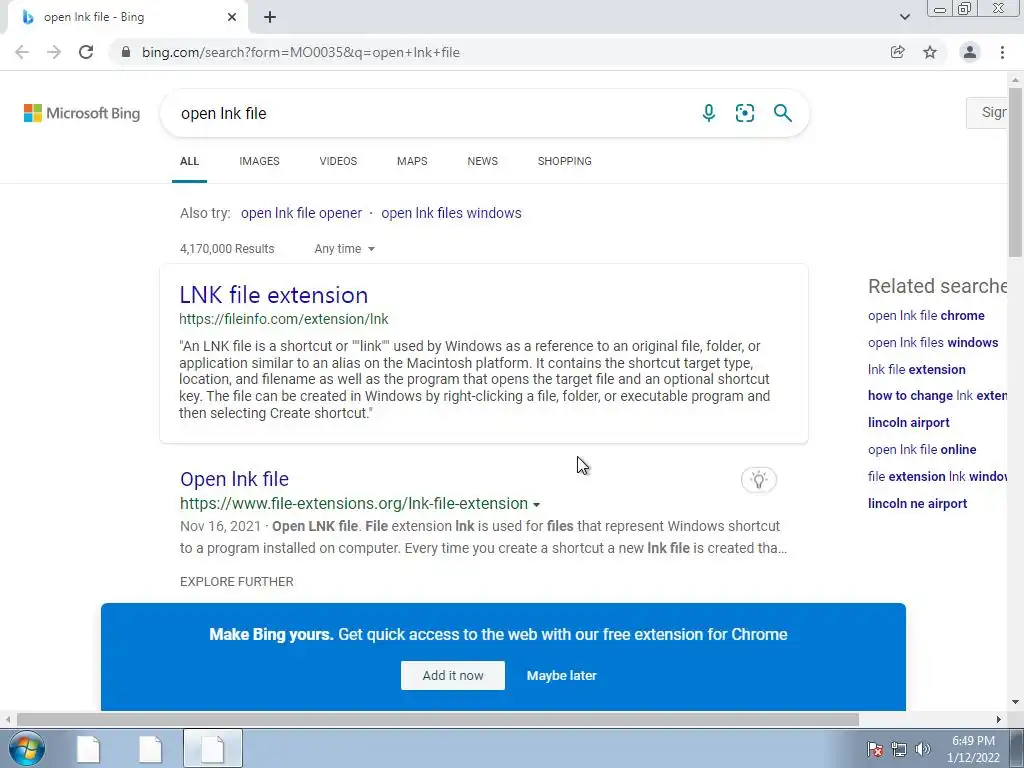Click the 'EXPLORE FURTHER' label

236,581
